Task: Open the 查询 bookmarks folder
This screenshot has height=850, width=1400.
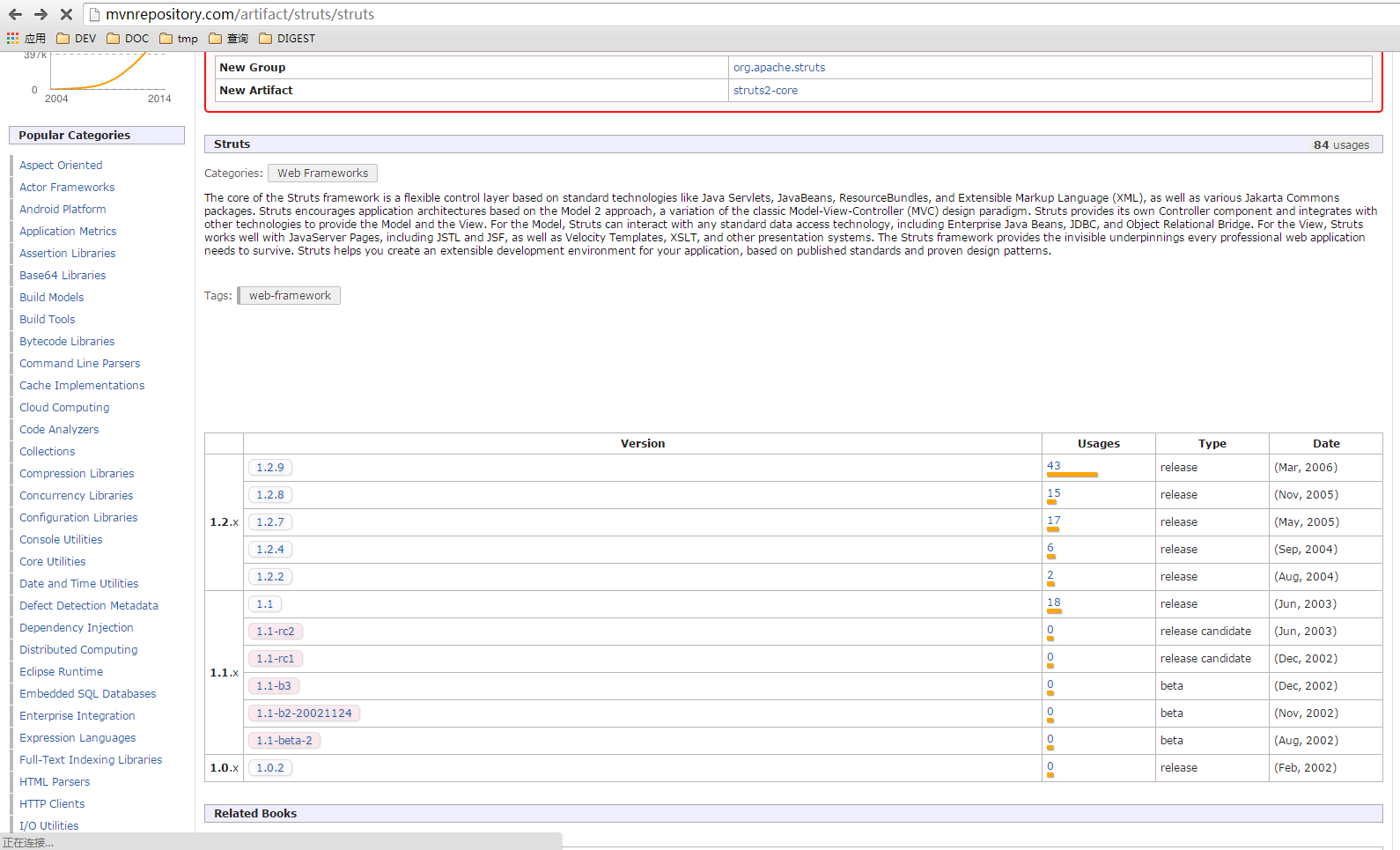Action: [229, 39]
